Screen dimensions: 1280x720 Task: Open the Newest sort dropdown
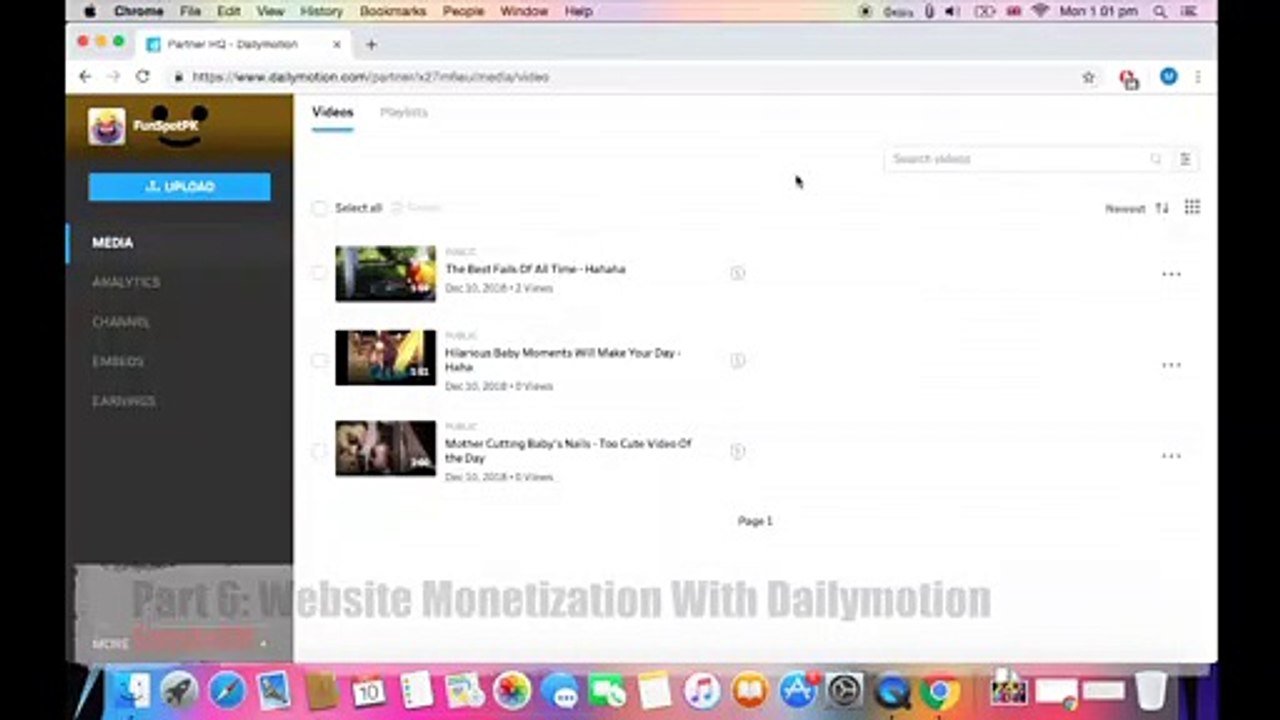(x=1136, y=208)
